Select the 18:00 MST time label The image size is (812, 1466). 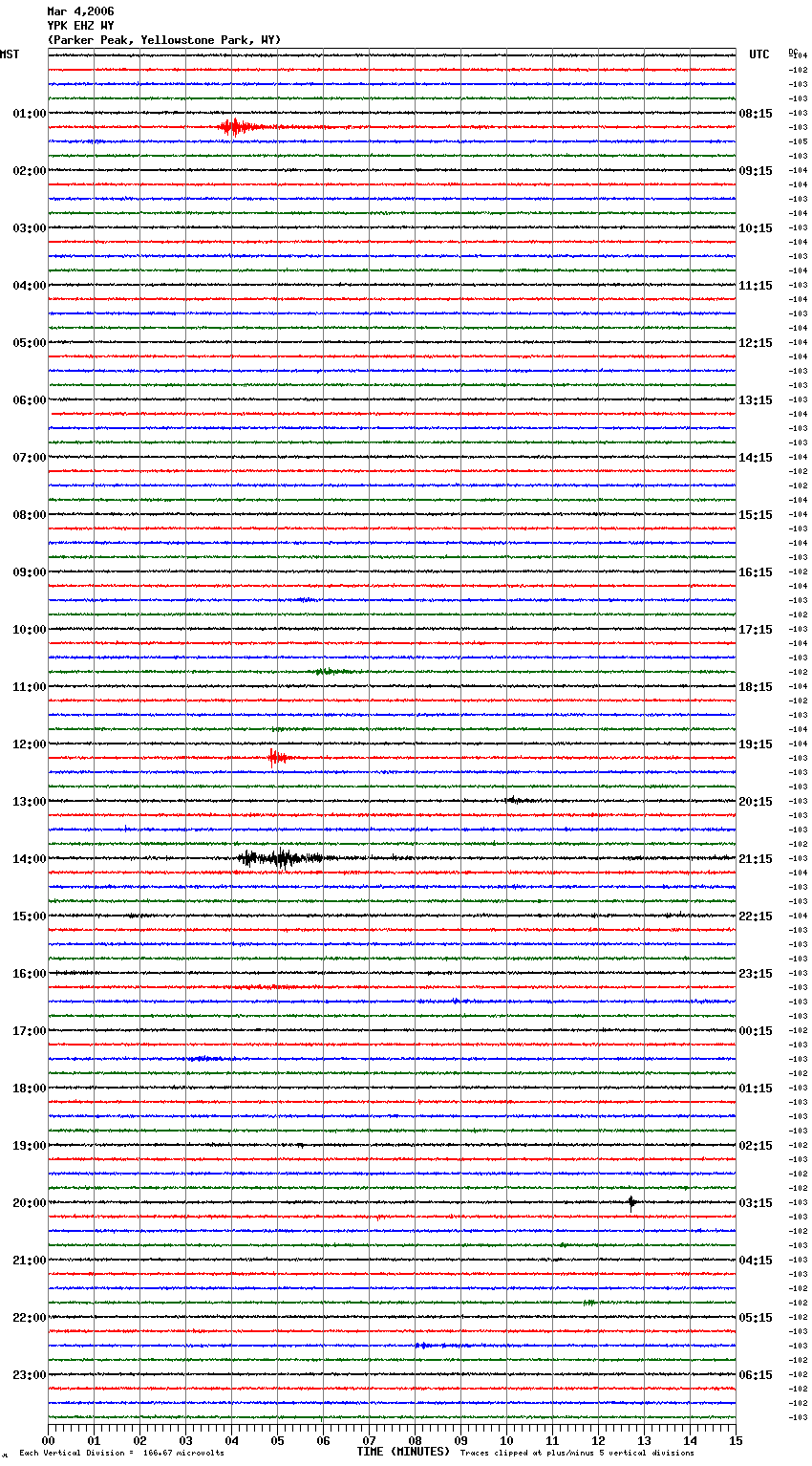pyautogui.click(x=30, y=1089)
